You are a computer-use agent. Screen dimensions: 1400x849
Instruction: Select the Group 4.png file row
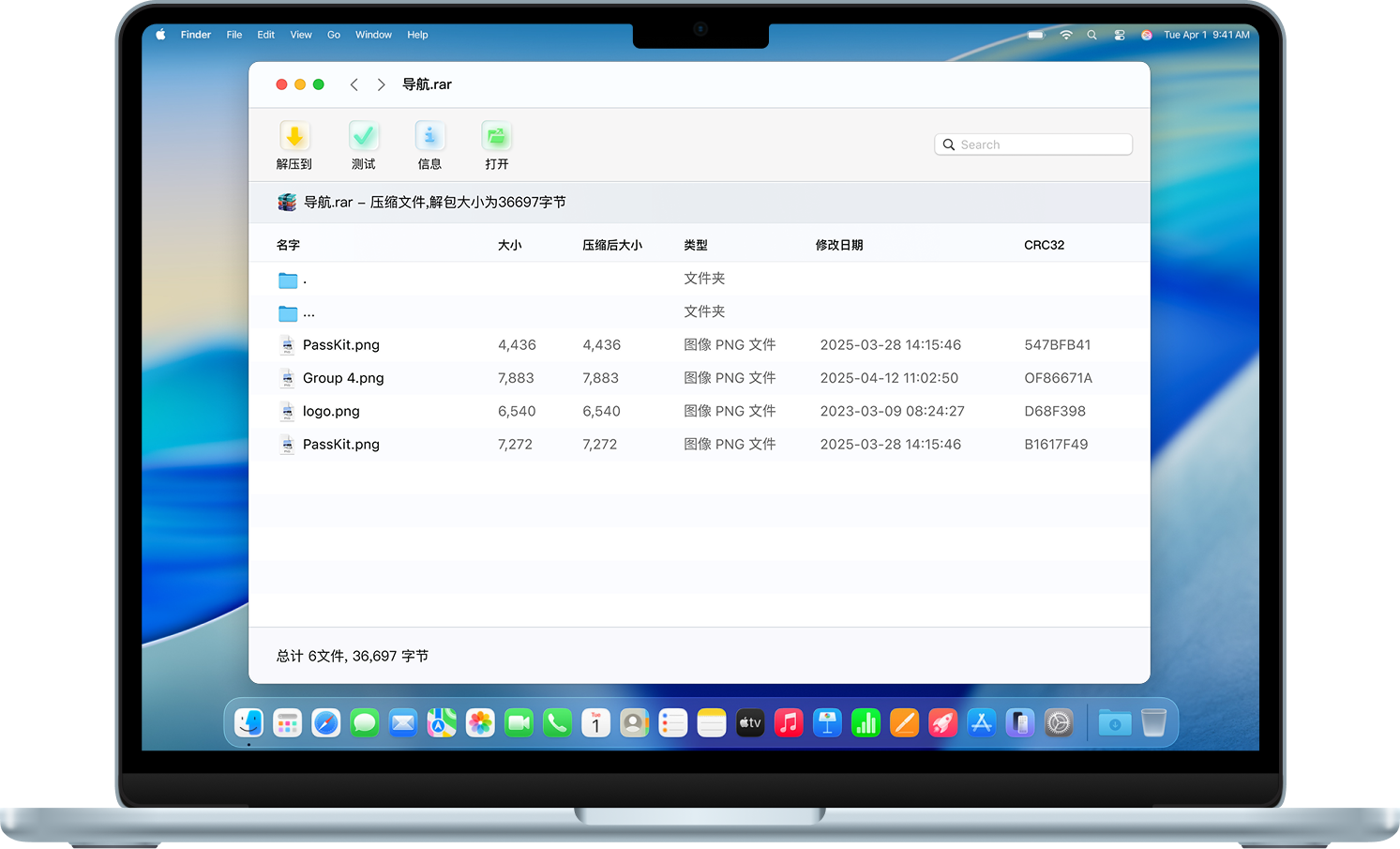coord(343,378)
